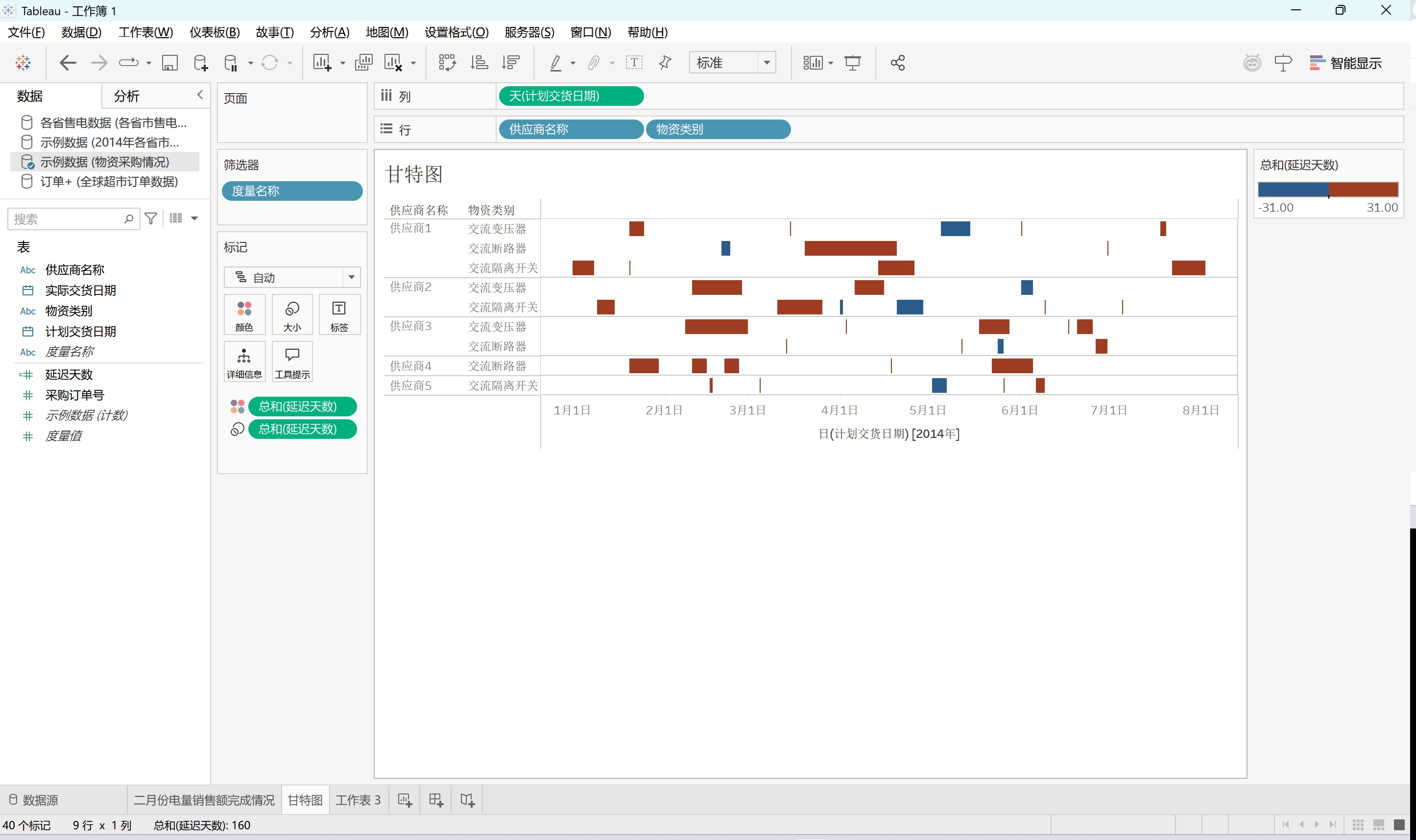Click the undo back arrow in toolbar
This screenshot has height=840, width=1416.
(x=68, y=63)
